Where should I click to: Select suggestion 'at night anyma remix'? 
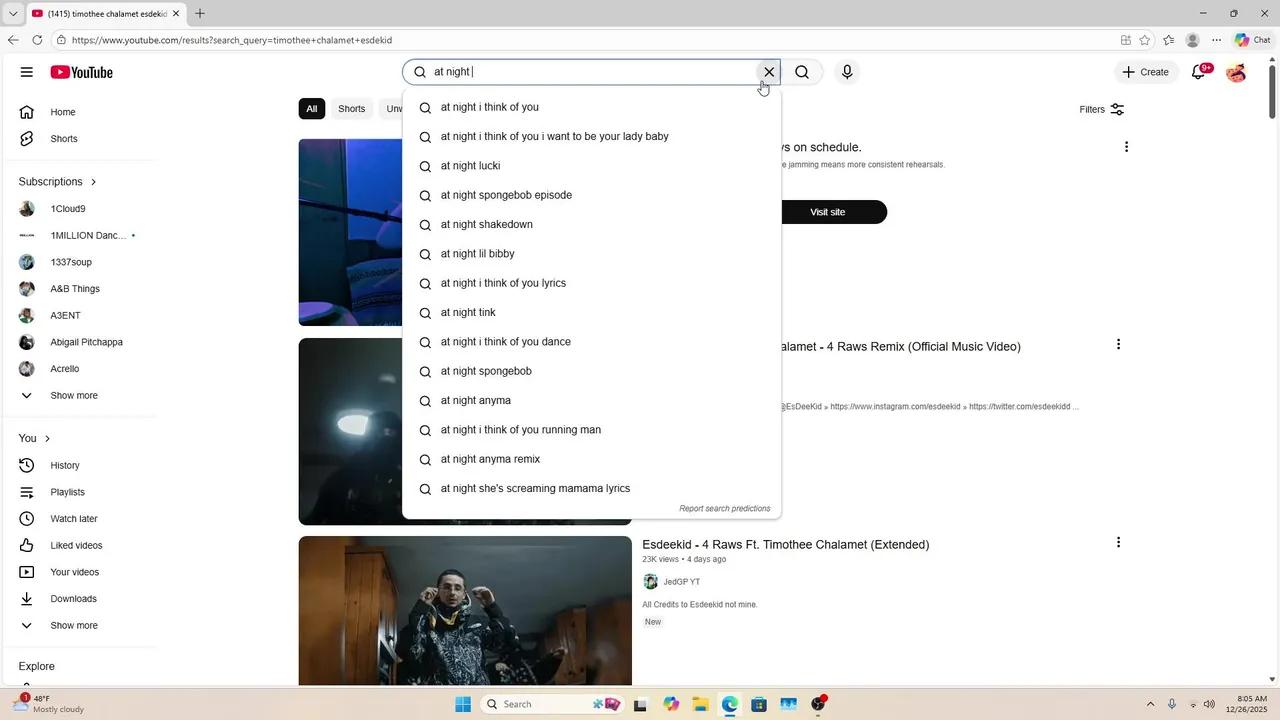point(591,460)
